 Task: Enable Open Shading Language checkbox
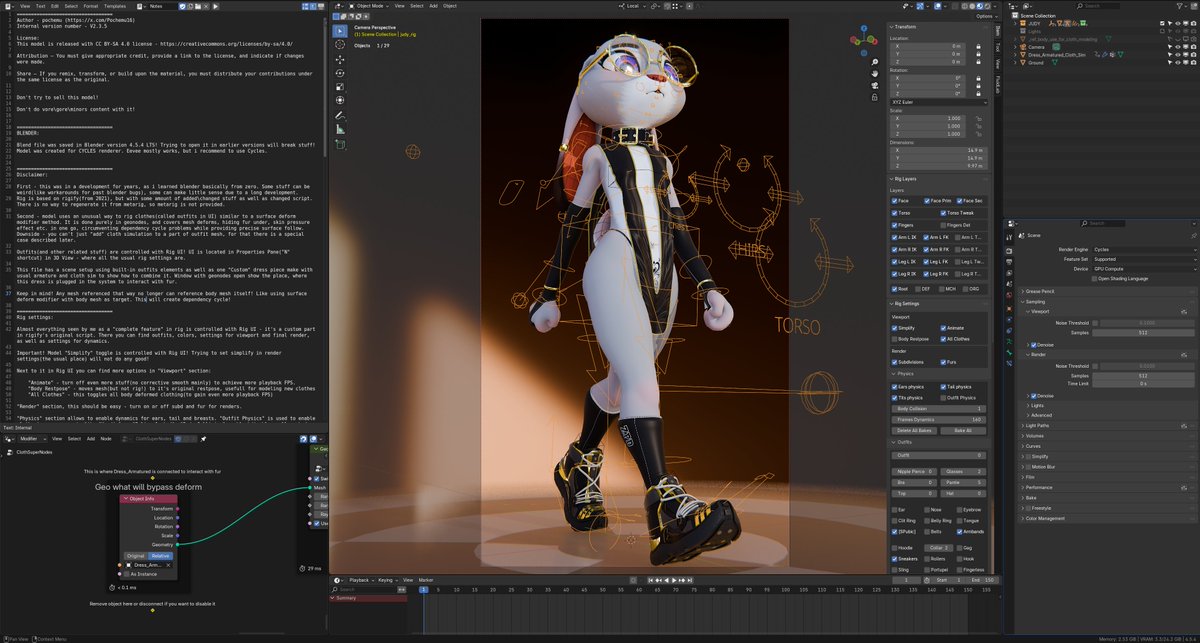pos(1094,278)
